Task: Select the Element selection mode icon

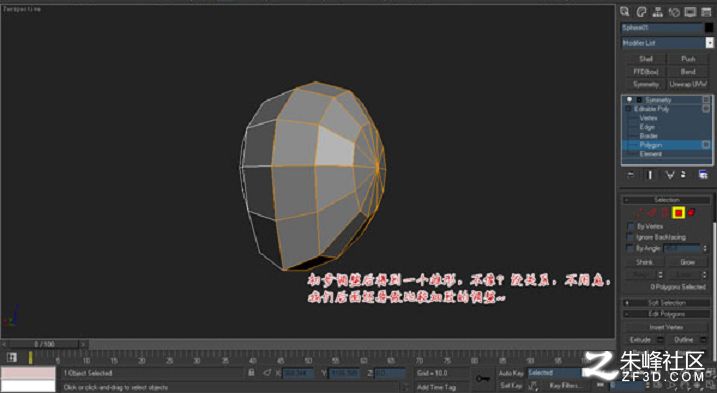Action: [691, 213]
